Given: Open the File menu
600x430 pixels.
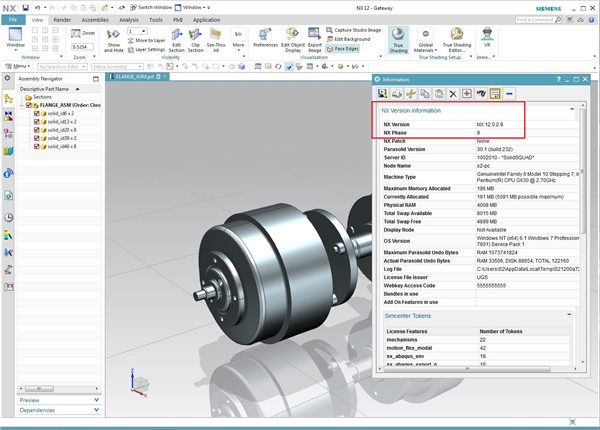Looking at the screenshot, I should [15, 19].
